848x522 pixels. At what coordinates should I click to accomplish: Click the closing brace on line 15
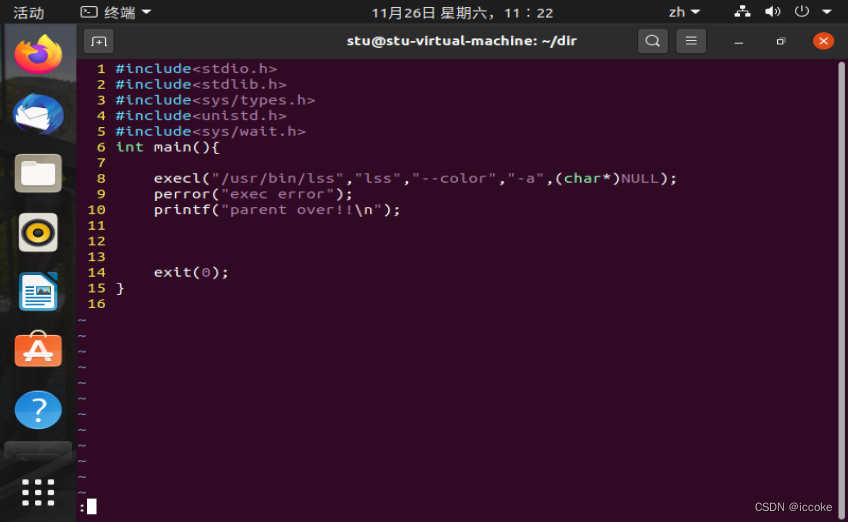click(x=120, y=288)
